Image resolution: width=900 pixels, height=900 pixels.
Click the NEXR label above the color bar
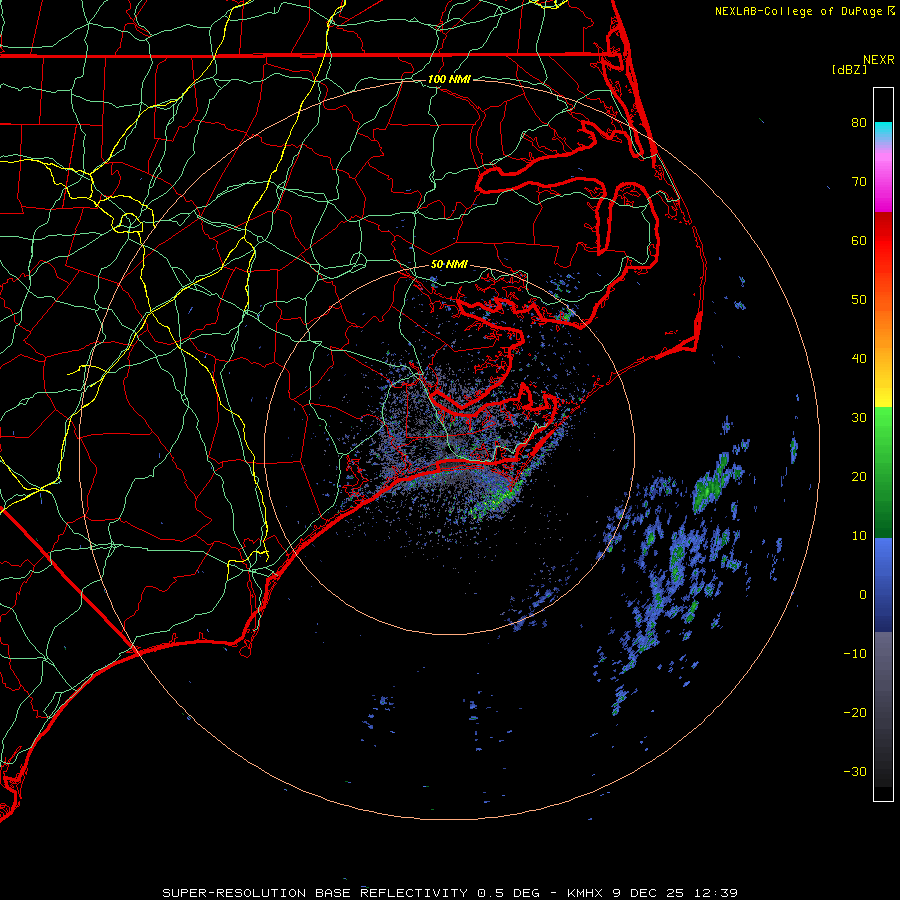pyautogui.click(x=878, y=60)
